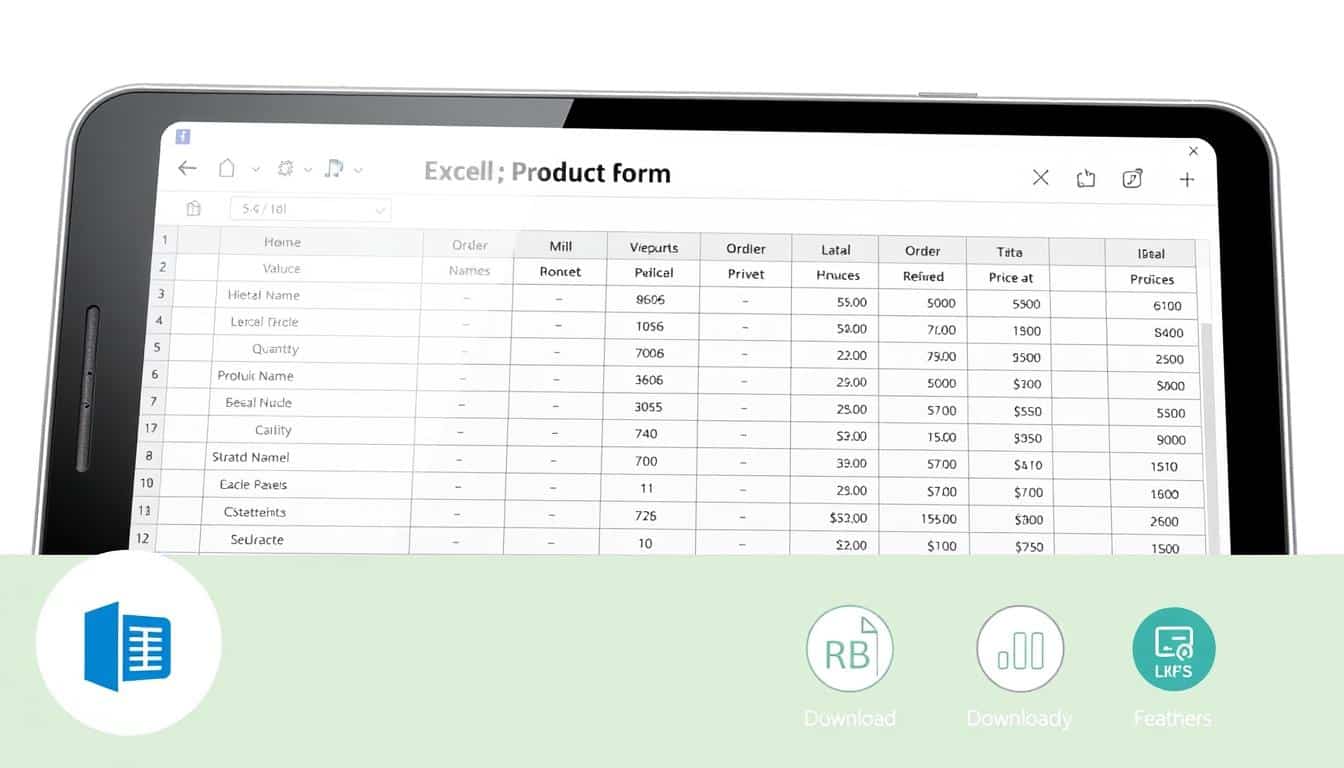Click the 'Pelical' cell in row 2
The width and height of the screenshot is (1344, 768).
tap(654, 272)
